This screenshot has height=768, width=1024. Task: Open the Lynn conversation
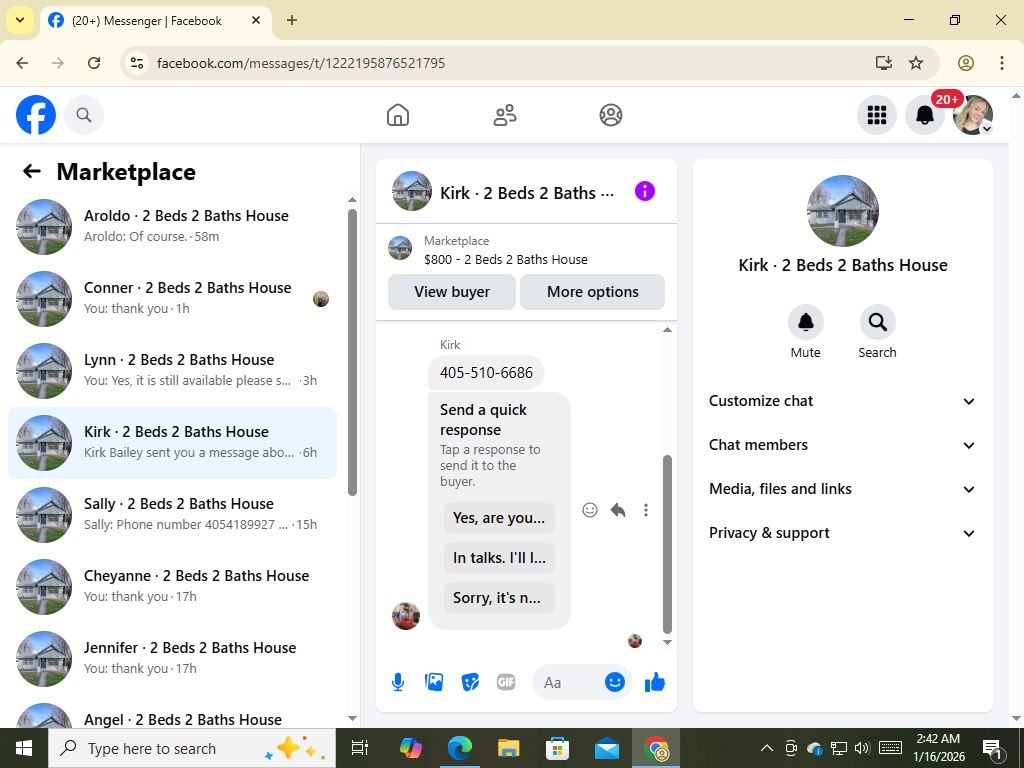172,370
